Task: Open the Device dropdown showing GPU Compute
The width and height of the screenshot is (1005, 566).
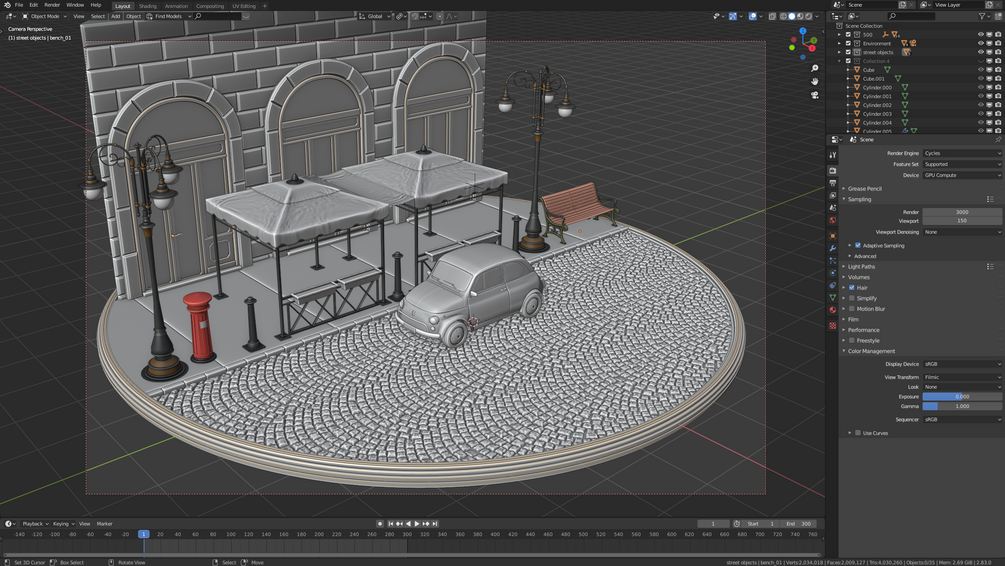Action: point(961,175)
